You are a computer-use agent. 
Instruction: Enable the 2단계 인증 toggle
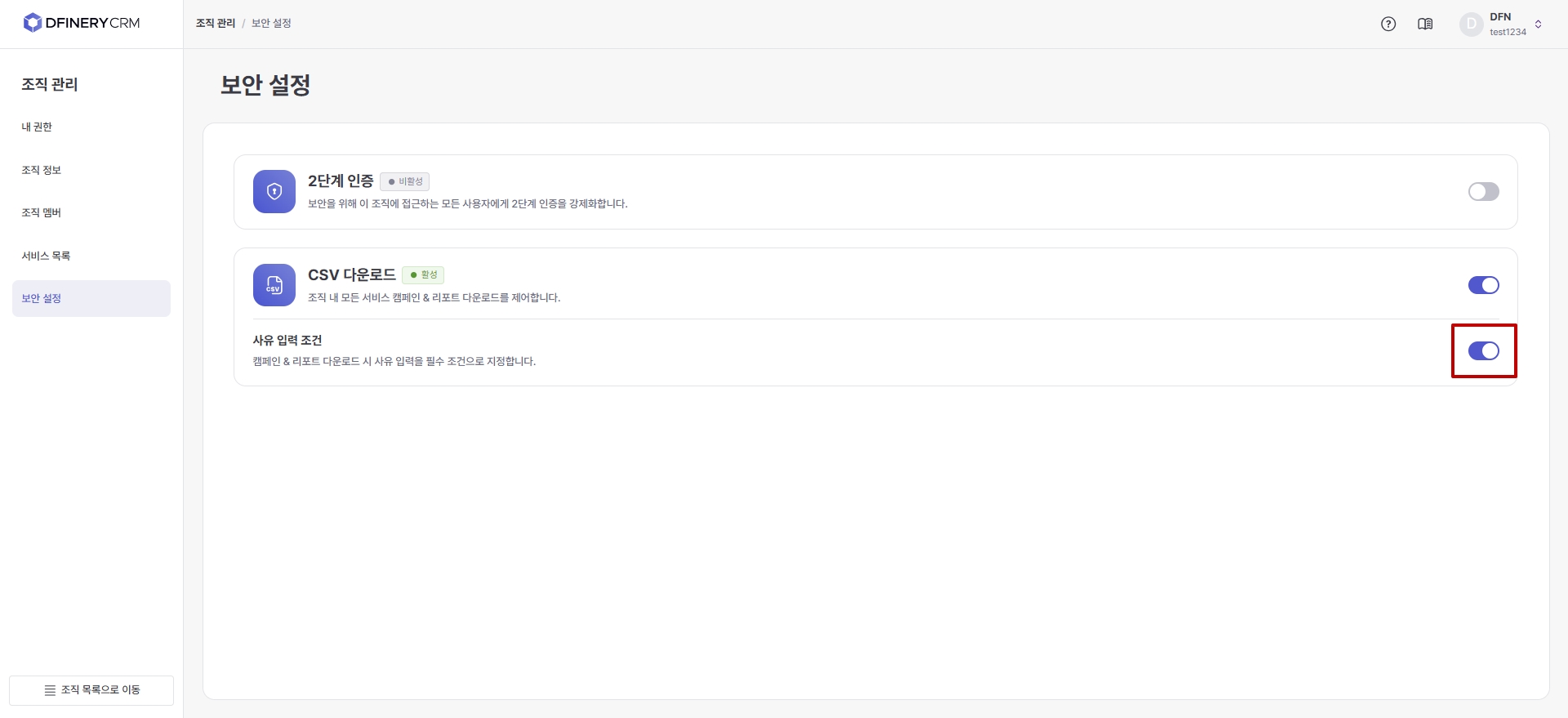click(1483, 192)
